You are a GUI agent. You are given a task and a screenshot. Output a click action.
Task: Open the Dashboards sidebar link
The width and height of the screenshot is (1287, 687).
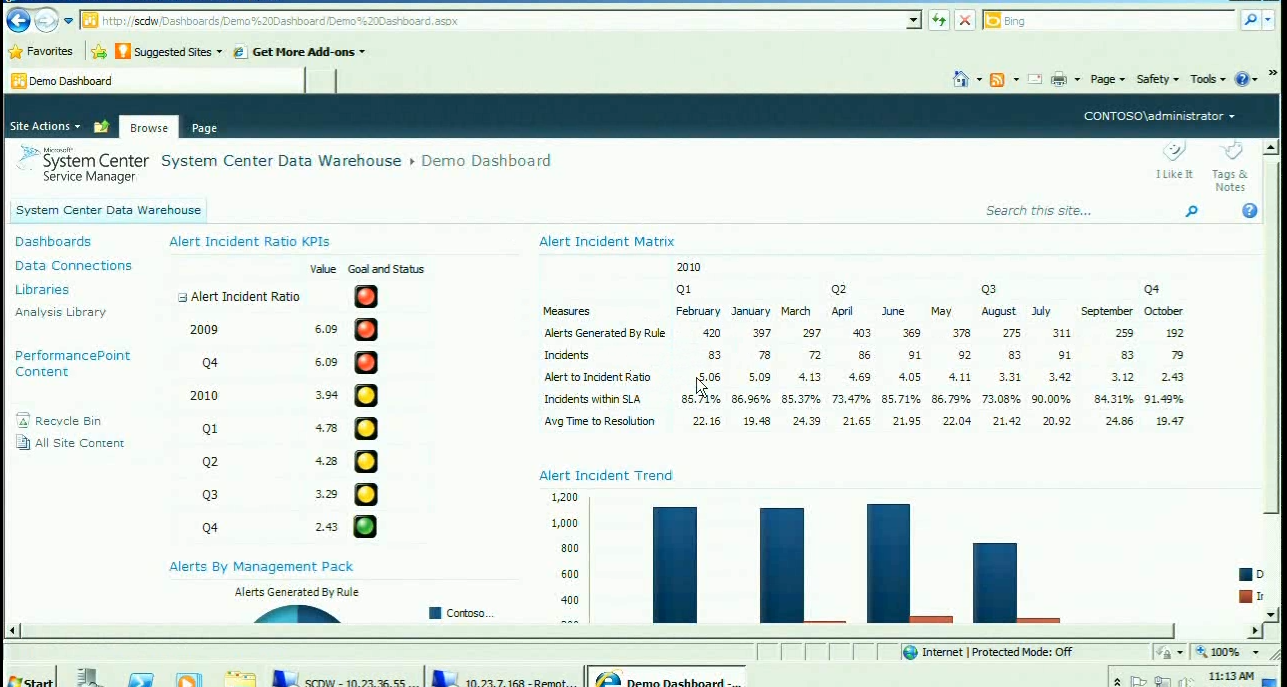[x=53, y=241]
